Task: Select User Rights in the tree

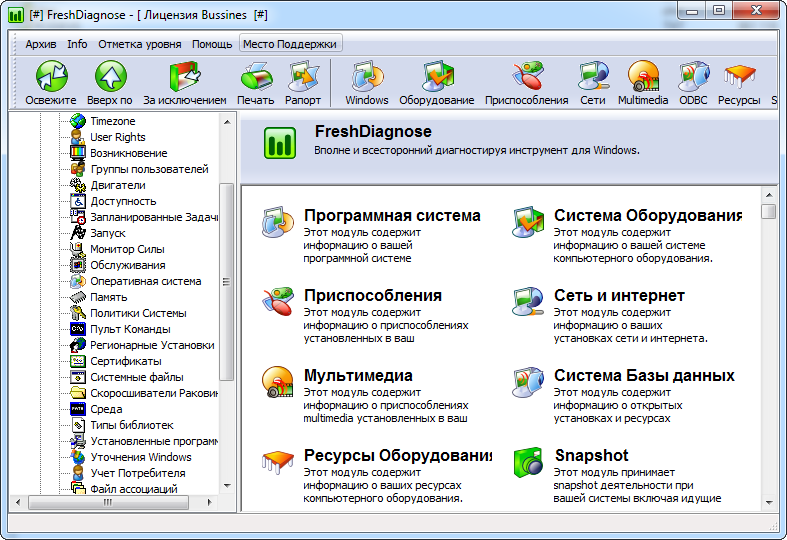Action: coord(117,137)
